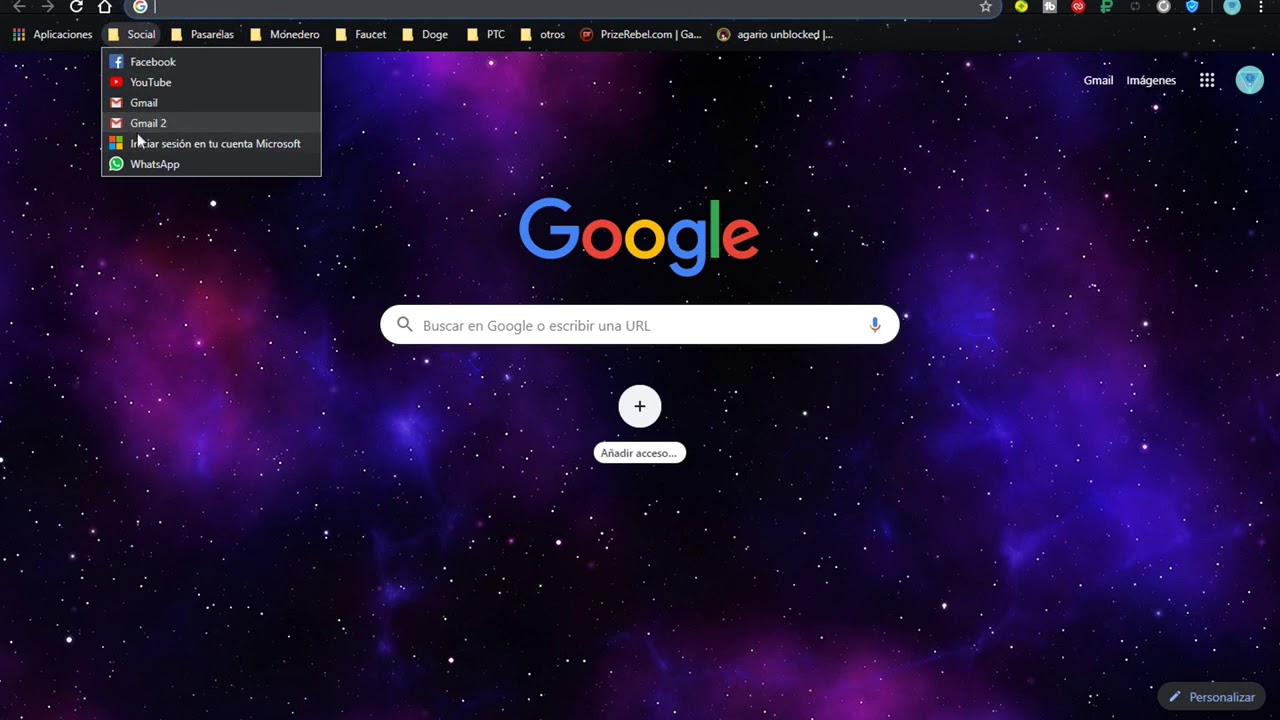This screenshot has width=1280, height=720.
Task: Select WhatsApp in the Social menu
Action: tap(211, 164)
